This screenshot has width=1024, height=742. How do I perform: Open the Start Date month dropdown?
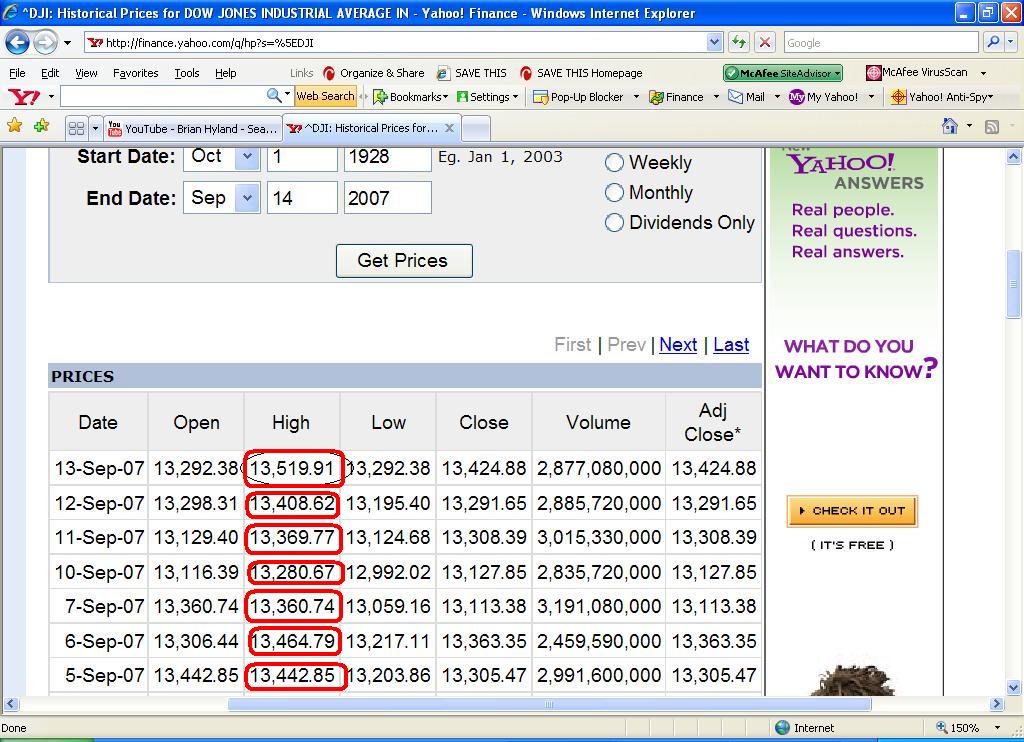(246, 156)
